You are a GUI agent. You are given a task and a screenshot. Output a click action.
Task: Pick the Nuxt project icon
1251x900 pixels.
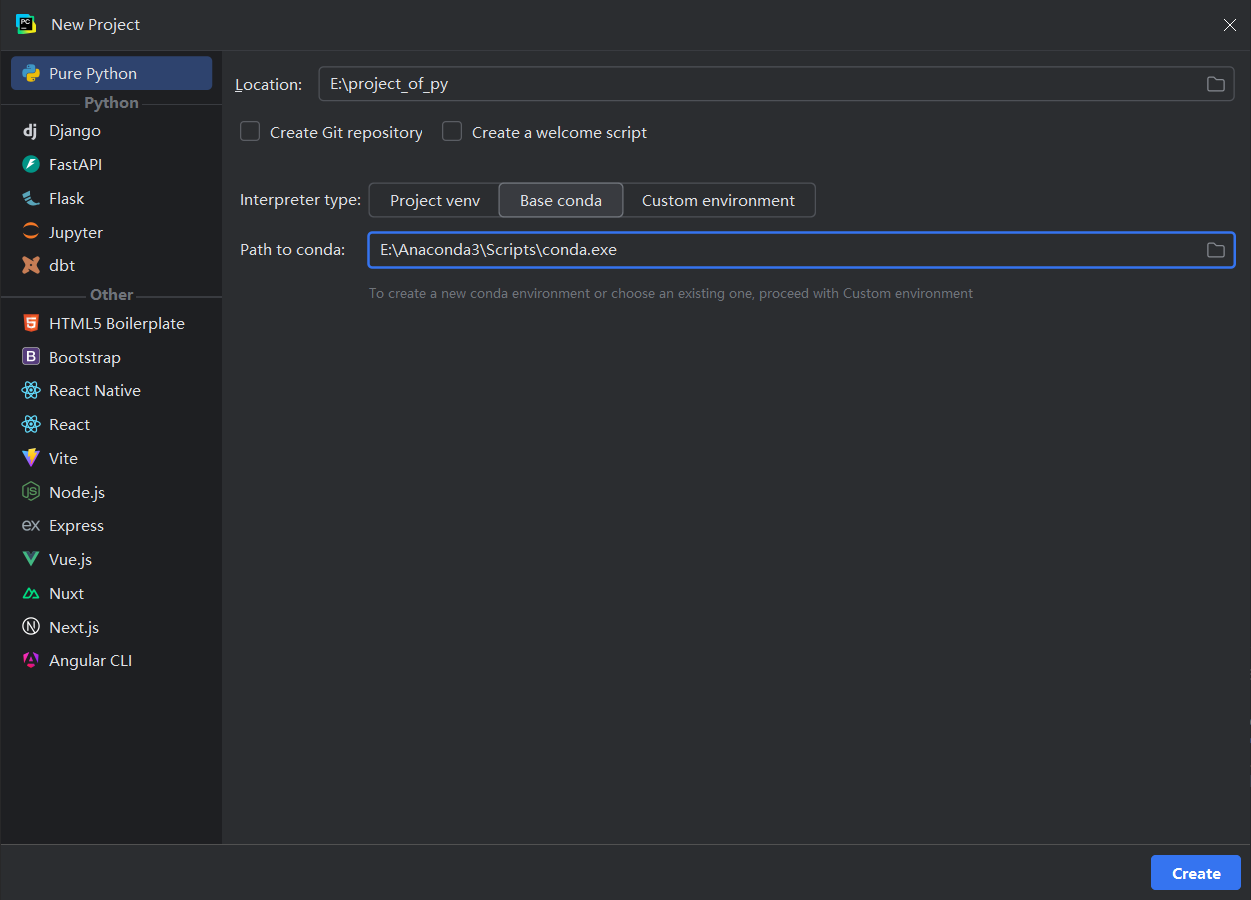click(x=31, y=593)
